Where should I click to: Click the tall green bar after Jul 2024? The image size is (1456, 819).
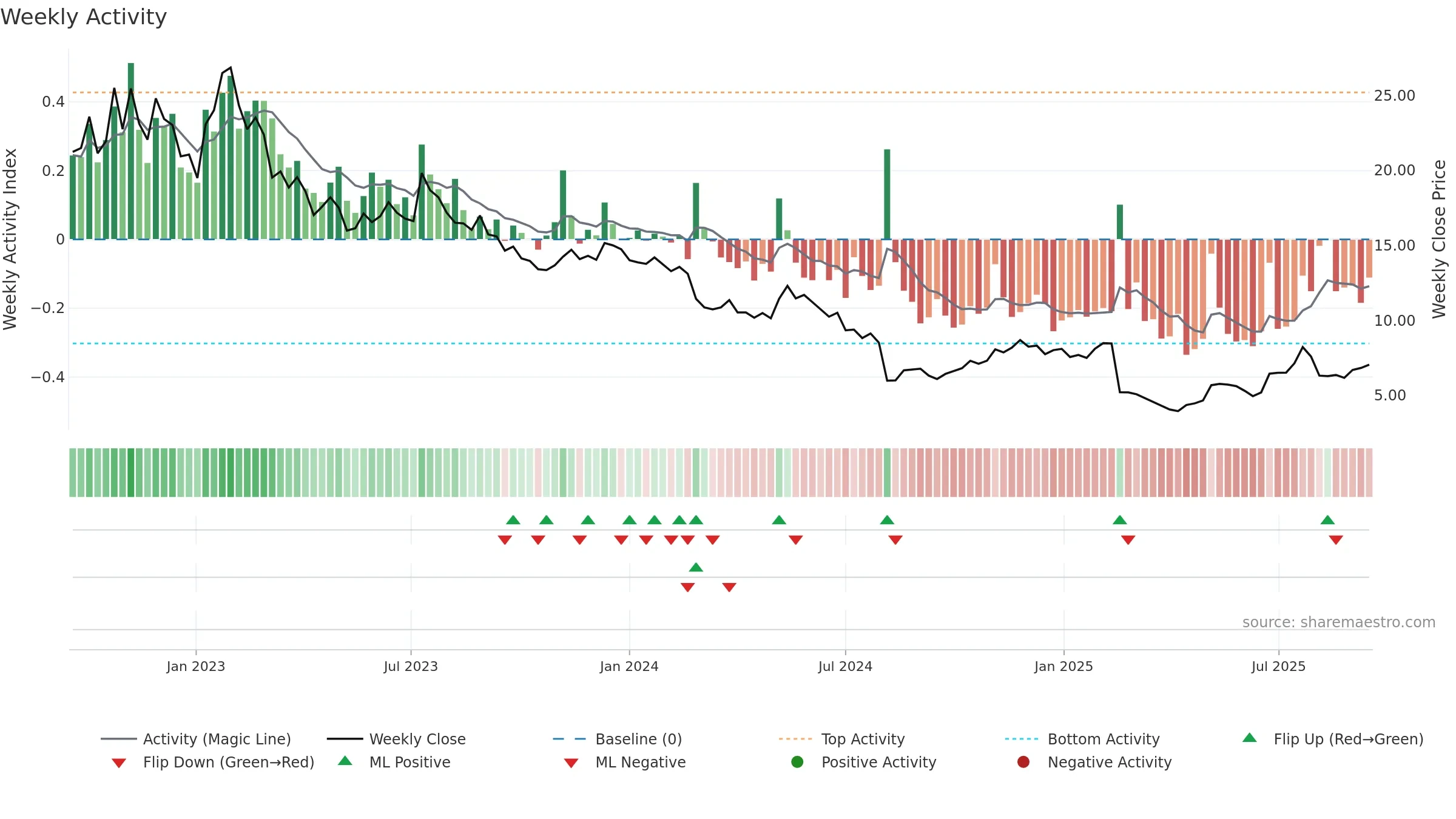(x=887, y=194)
